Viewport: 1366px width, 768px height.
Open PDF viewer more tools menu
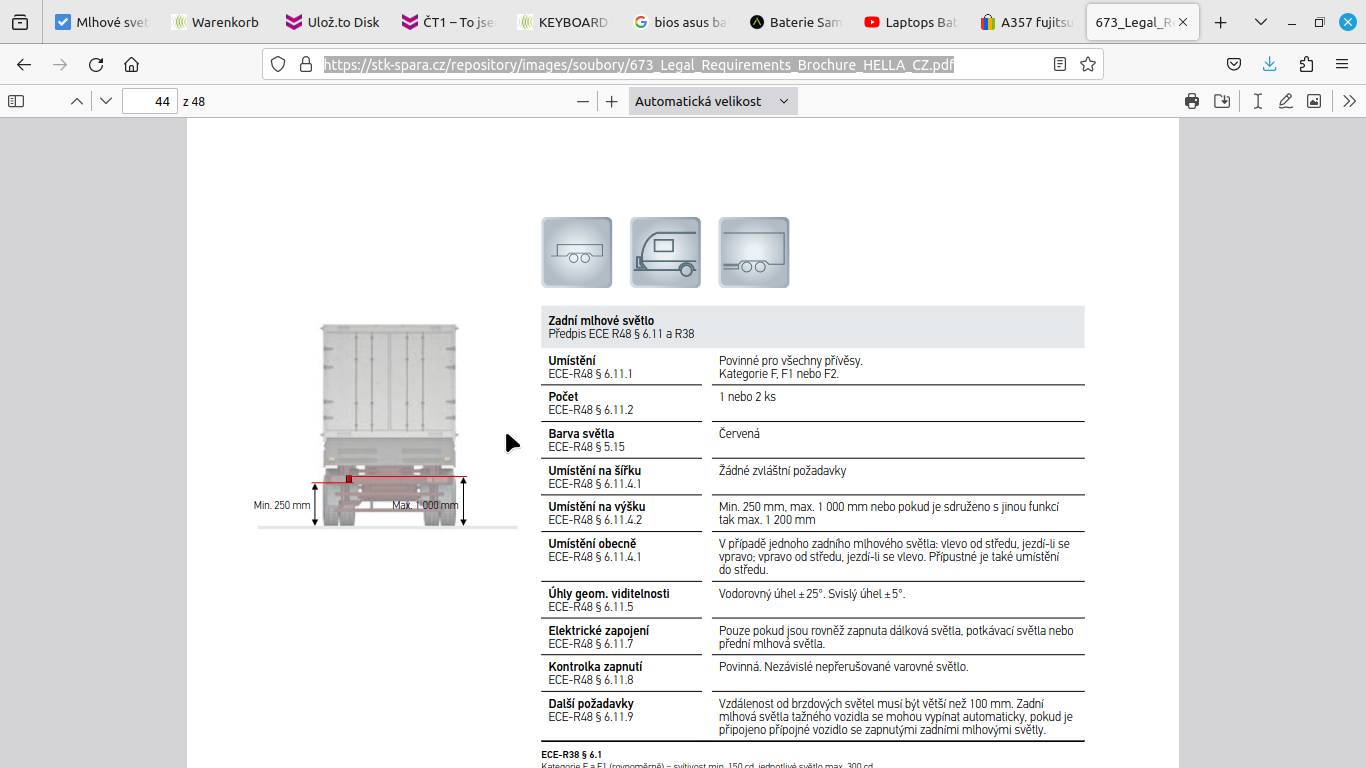tap(1349, 101)
